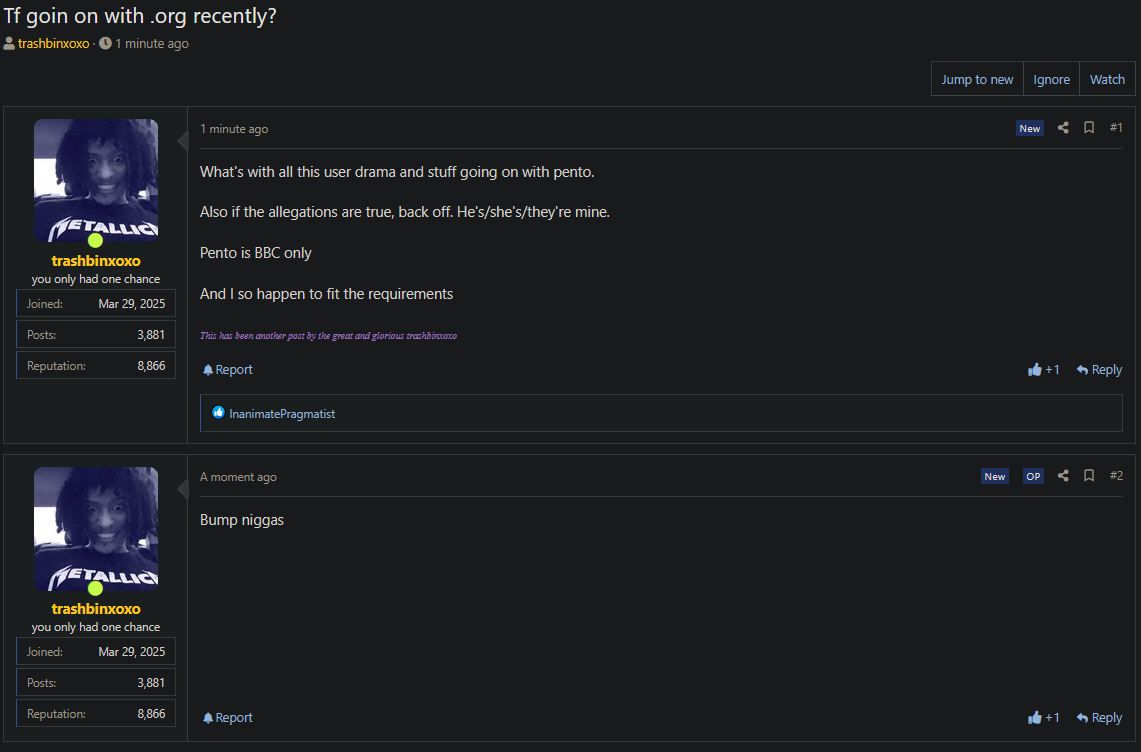
Task: Click share icon on post #2
Action: (1063, 475)
